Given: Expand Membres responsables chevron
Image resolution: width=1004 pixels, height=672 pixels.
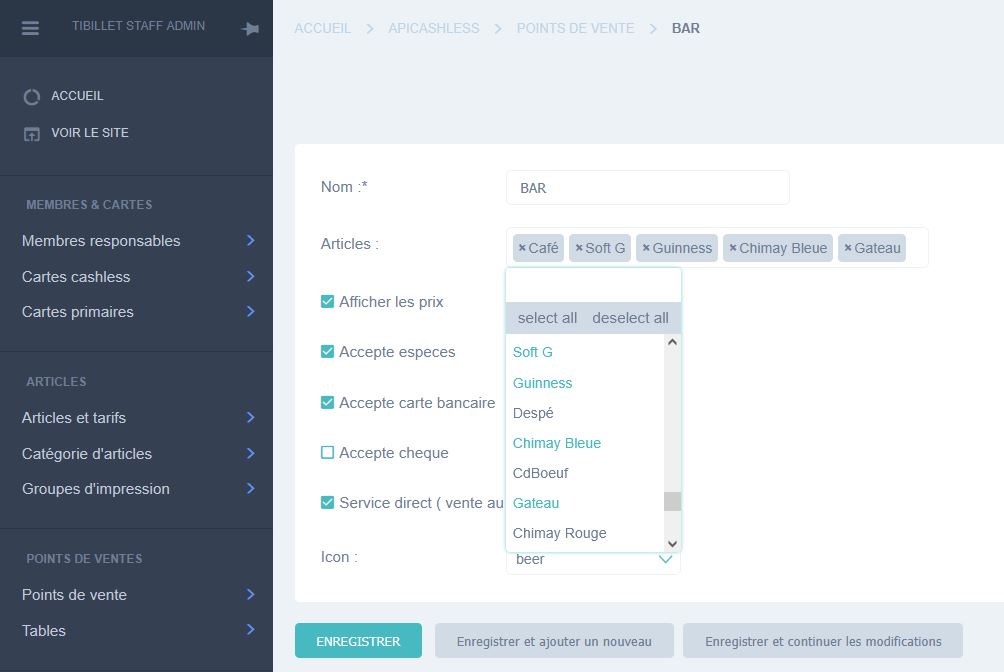Looking at the screenshot, I should click(x=250, y=241).
